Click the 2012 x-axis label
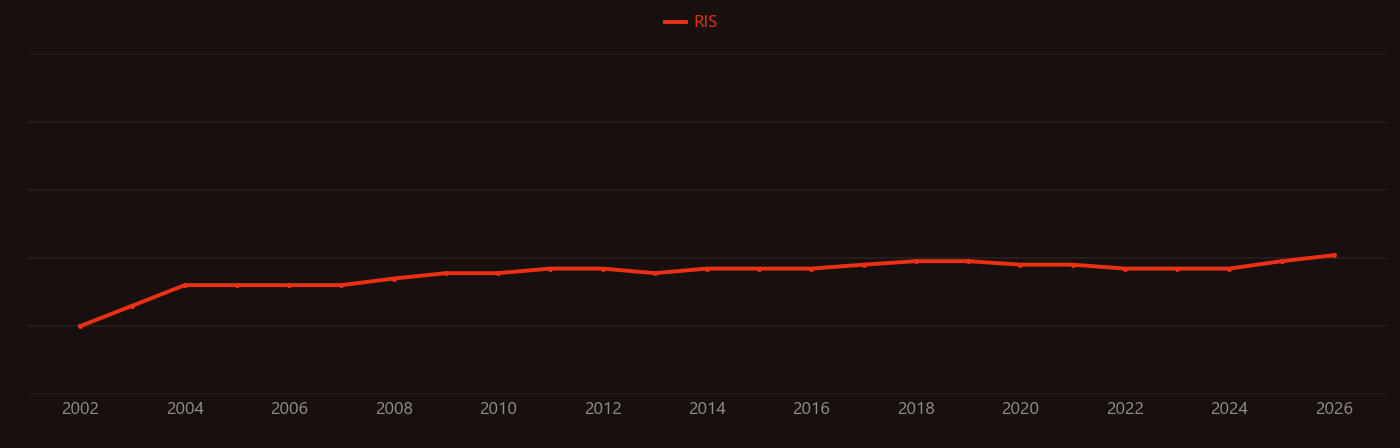This screenshot has height=448, width=1400. click(603, 409)
